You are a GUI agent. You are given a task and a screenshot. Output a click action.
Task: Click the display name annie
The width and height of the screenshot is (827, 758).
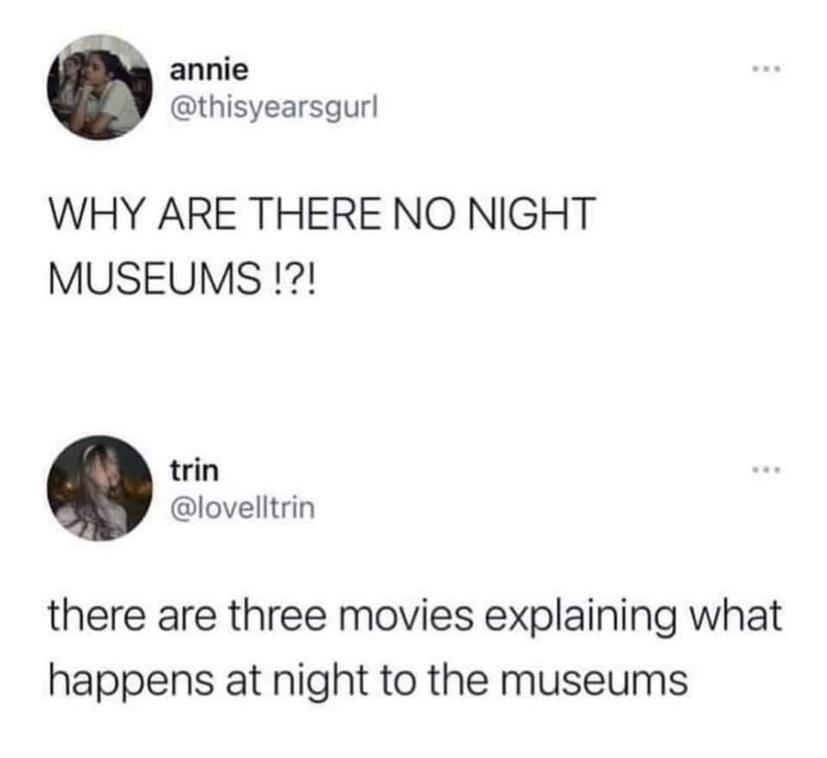pyautogui.click(x=209, y=70)
